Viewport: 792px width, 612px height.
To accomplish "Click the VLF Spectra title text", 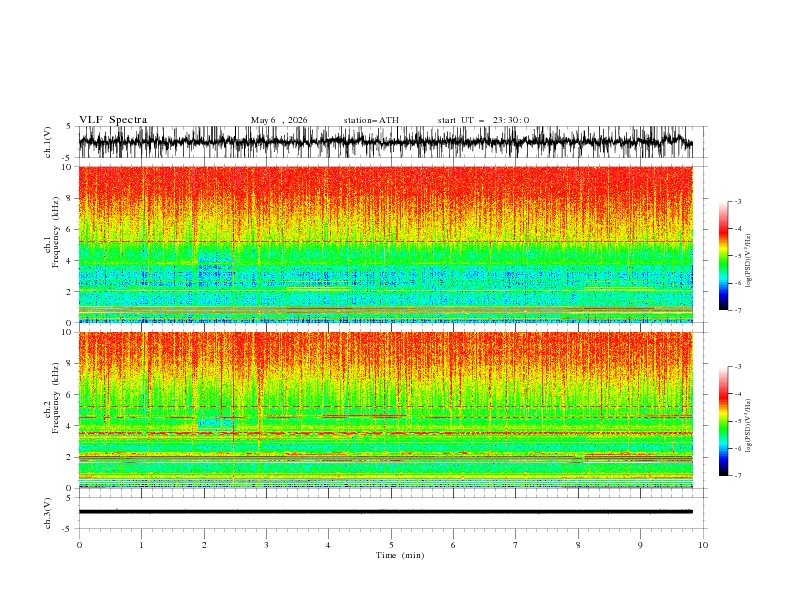I will pyautogui.click(x=113, y=120).
